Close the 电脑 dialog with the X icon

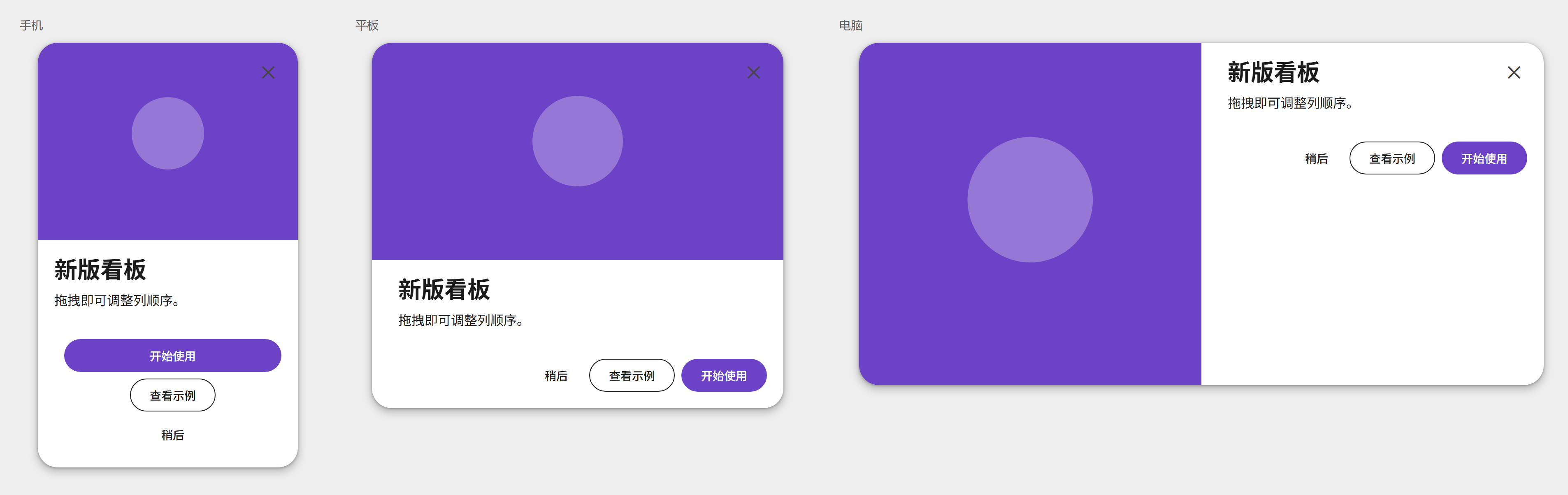(1514, 72)
